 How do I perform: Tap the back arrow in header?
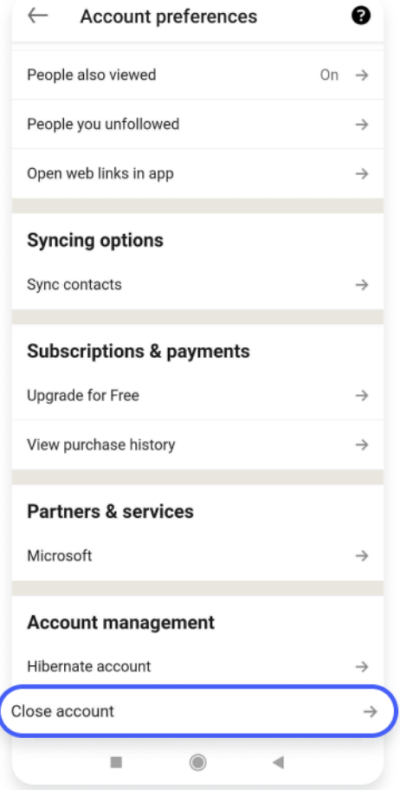(x=38, y=16)
